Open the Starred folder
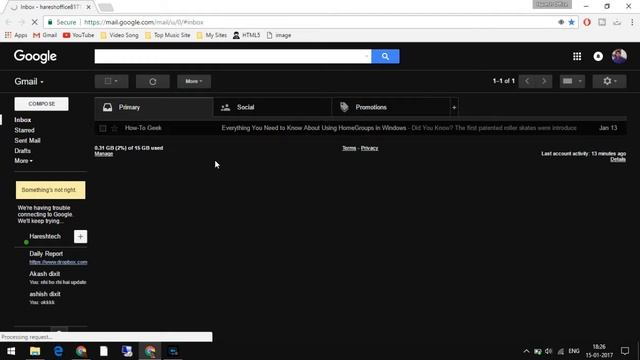The width and height of the screenshot is (640, 360). click(24, 130)
